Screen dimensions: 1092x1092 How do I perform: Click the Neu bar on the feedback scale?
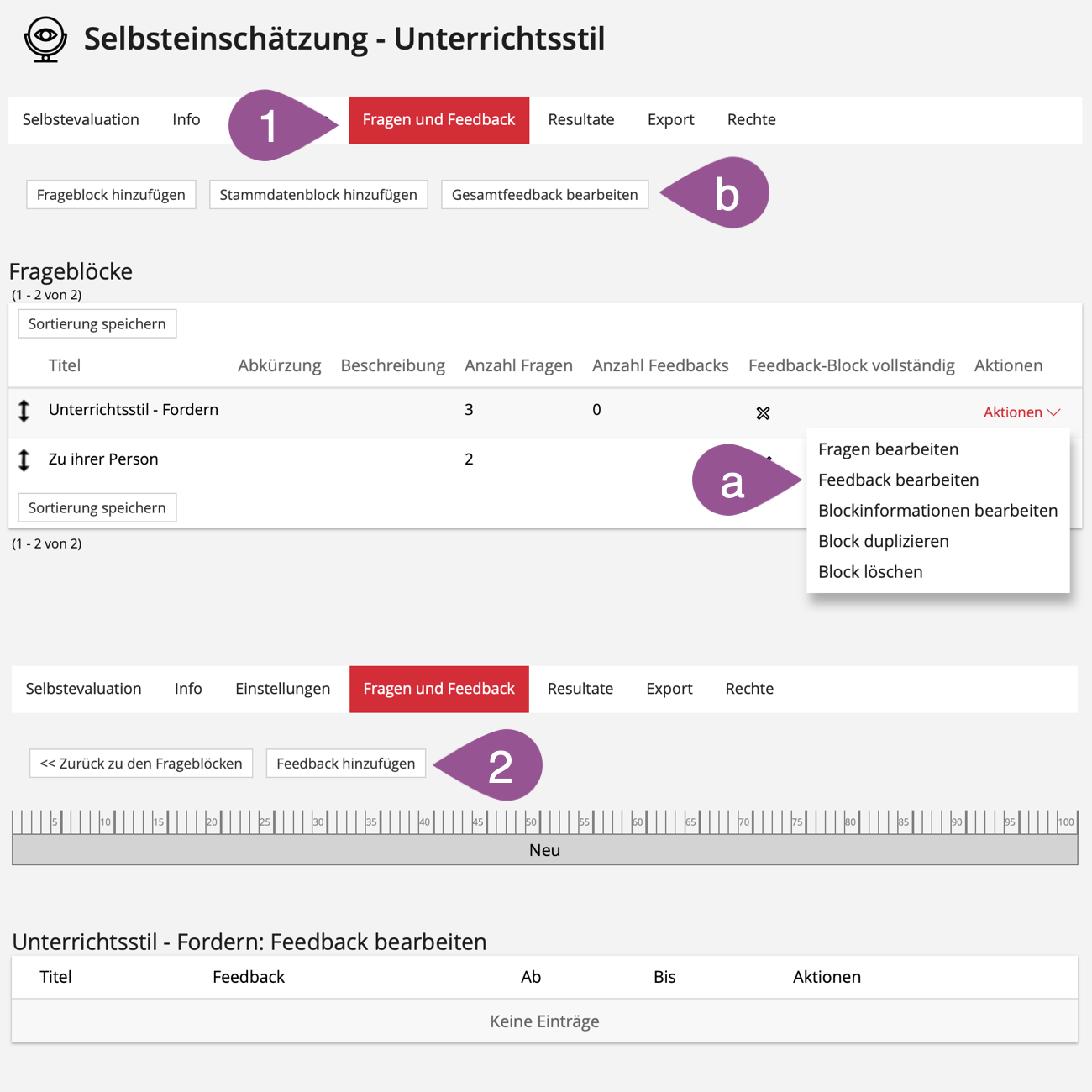coord(544,850)
